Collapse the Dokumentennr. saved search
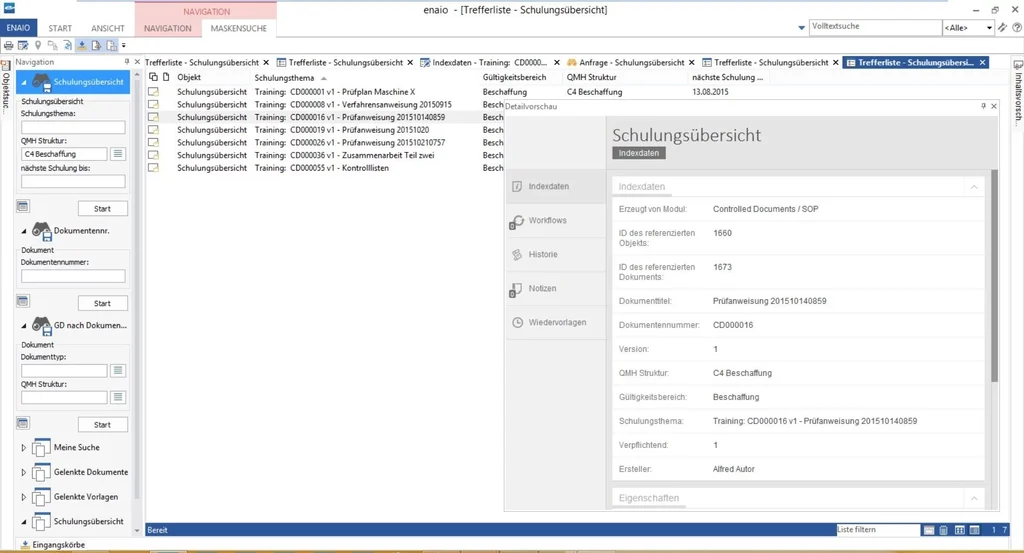This screenshot has height=553, width=1024. 24,231
